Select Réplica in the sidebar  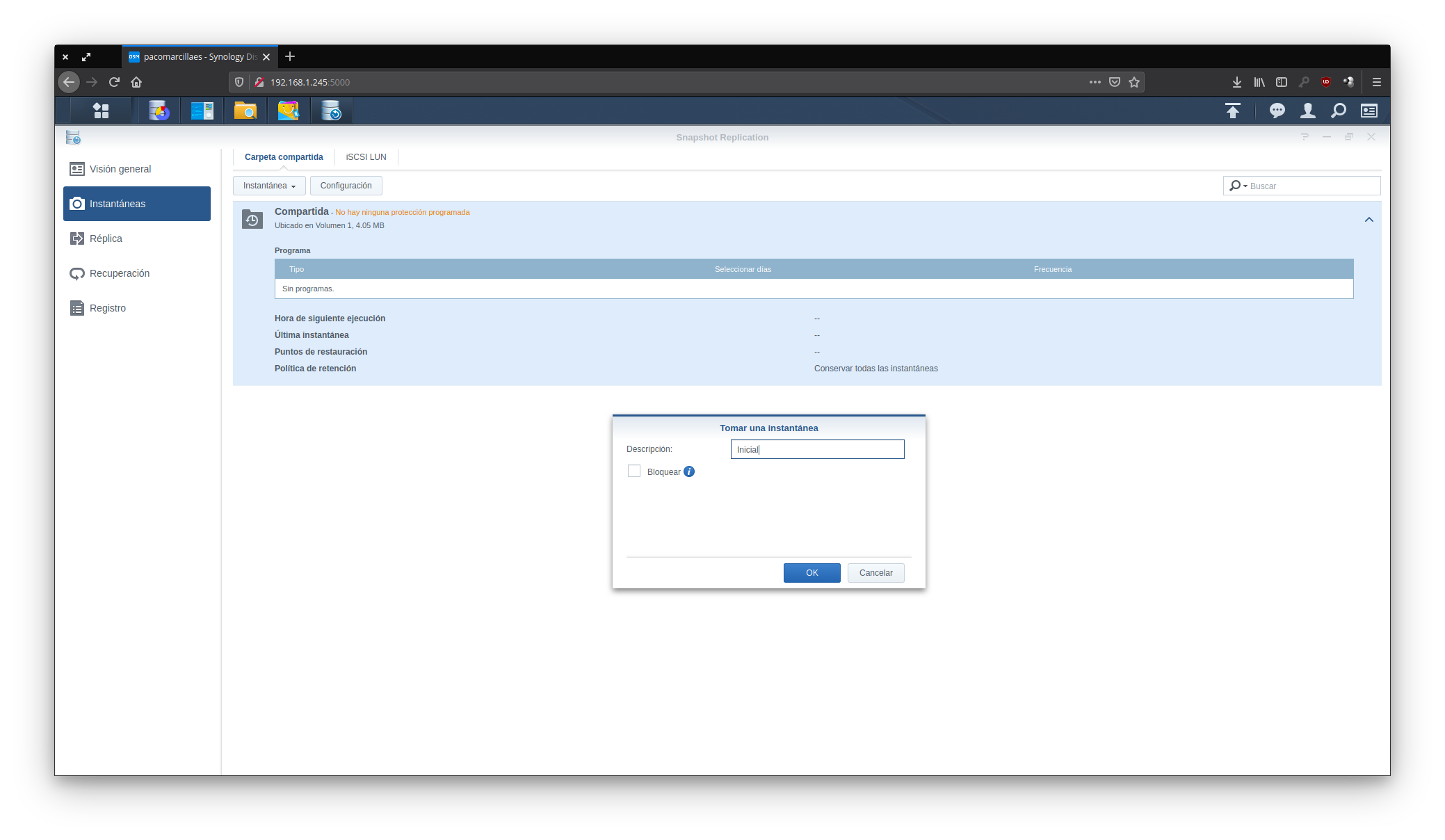(106, 239)
